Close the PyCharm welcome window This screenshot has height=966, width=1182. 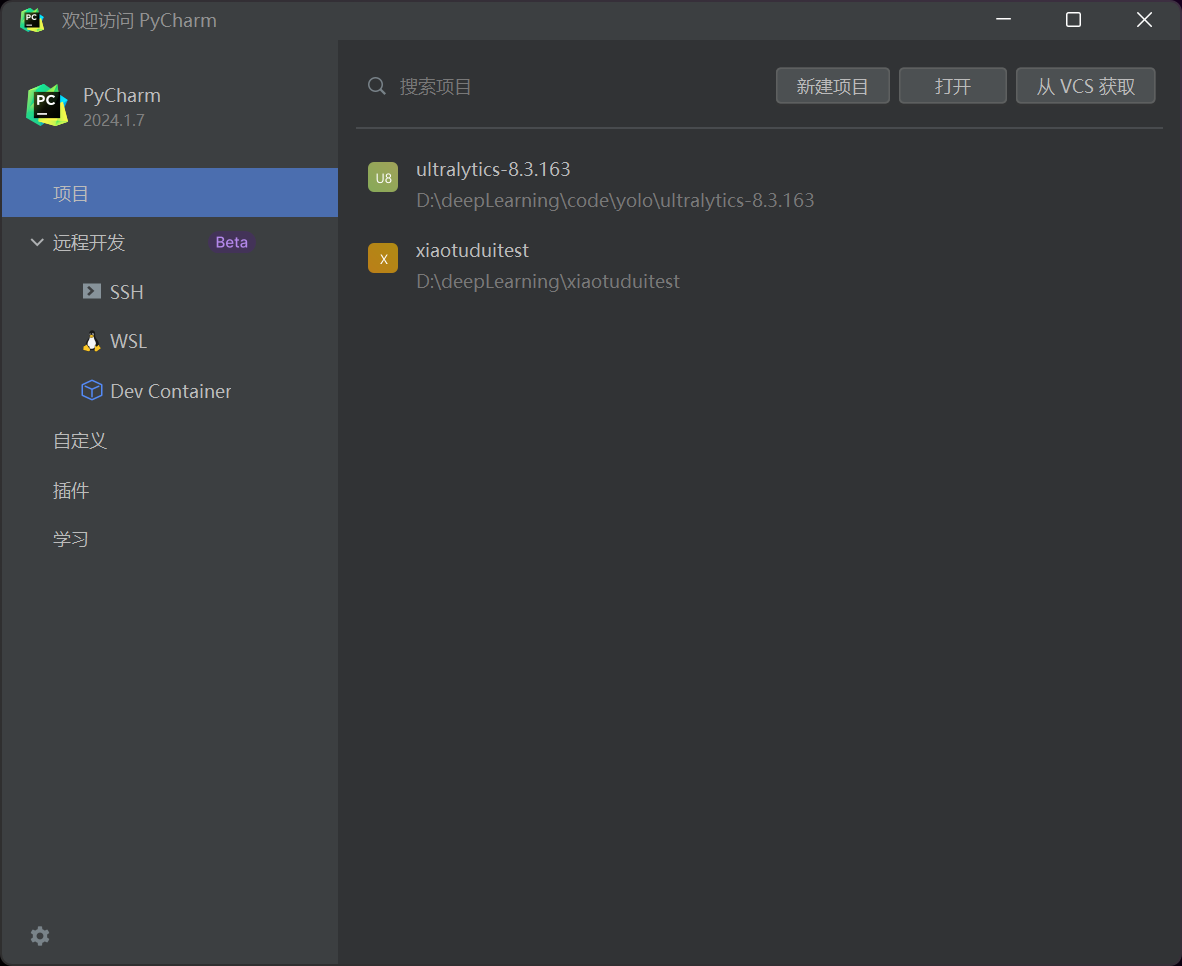tap(1144, 20)
